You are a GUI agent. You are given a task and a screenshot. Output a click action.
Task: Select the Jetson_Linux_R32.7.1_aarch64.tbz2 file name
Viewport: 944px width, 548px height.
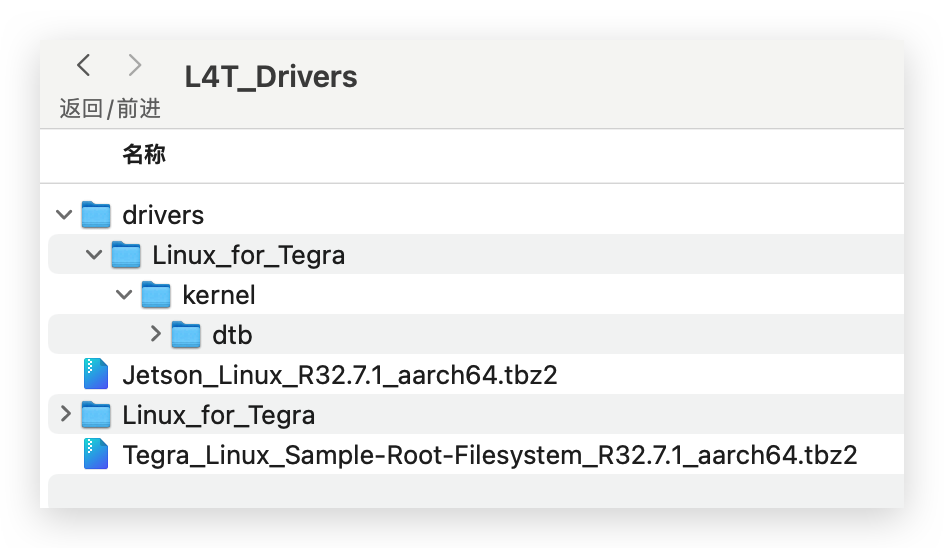coord(340,375)
